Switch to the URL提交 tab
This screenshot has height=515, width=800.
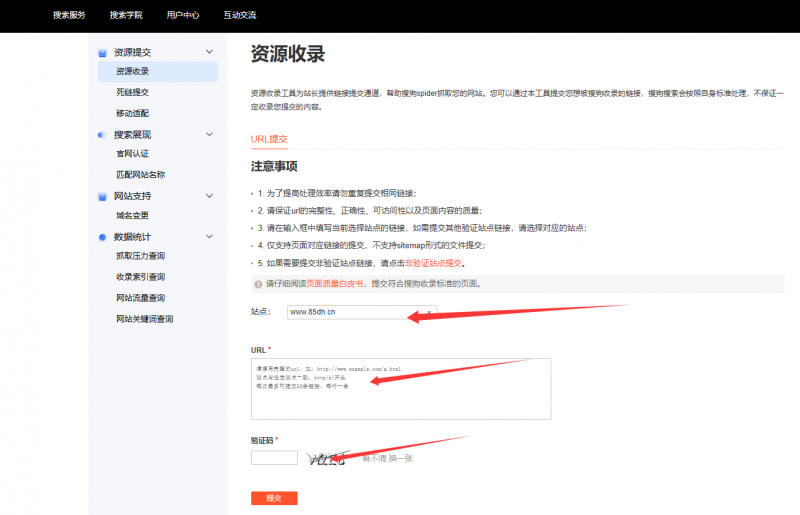(x=269, y=139)
